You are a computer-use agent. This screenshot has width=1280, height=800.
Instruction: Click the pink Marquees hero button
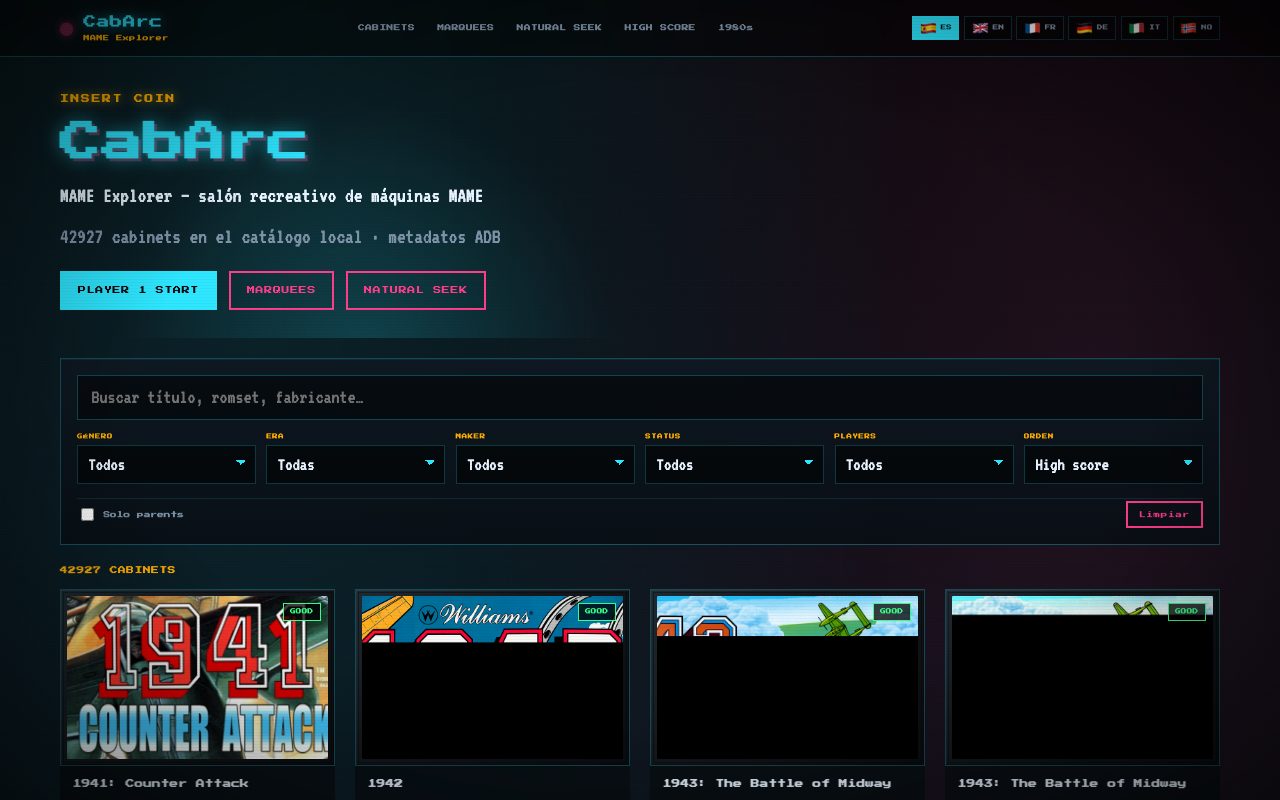click(281, 290)
